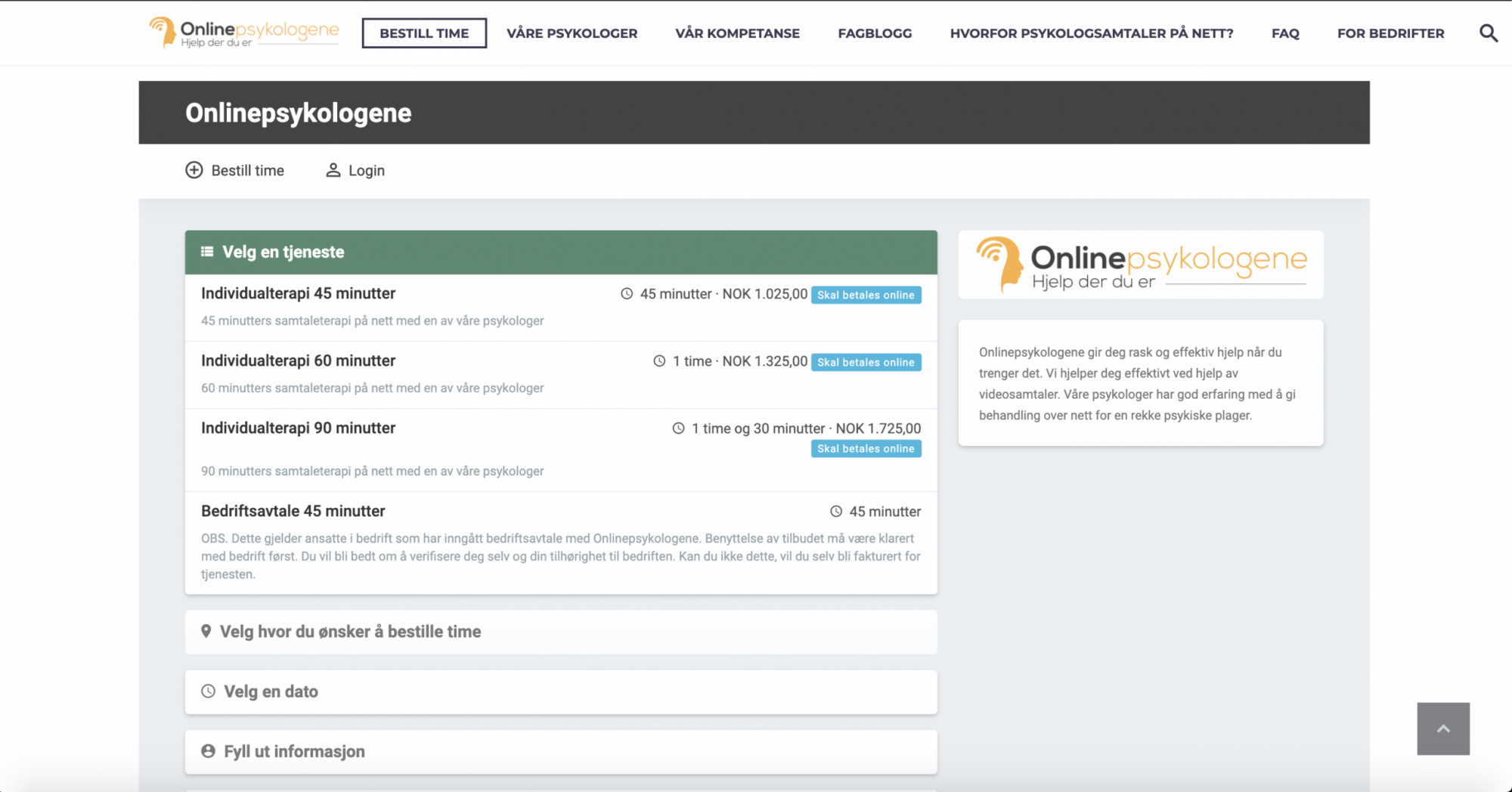The image size is (1512, 792).
Task: Go to FAGBLOGG
Action: pos(875,33)
